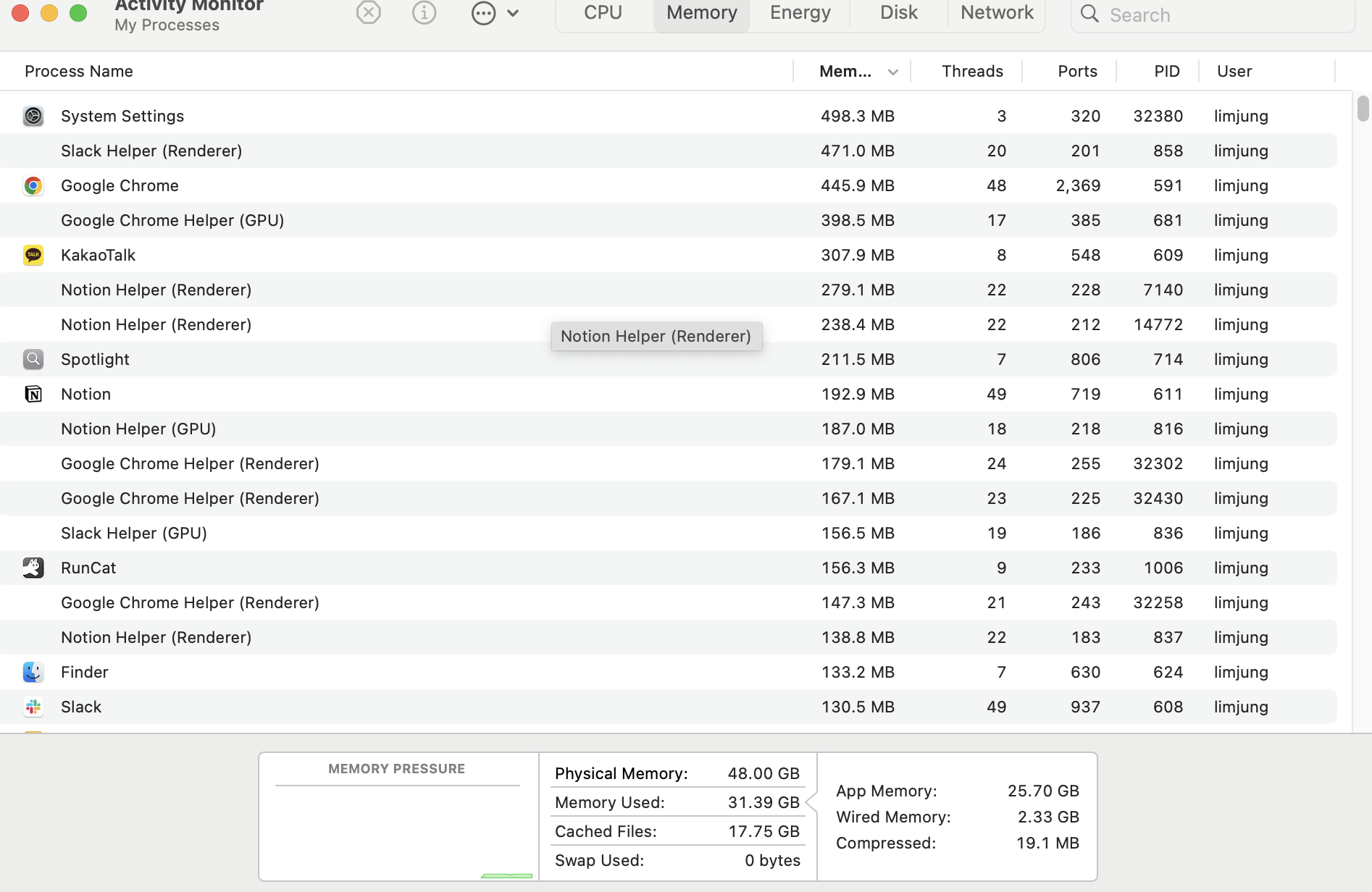Viewport: 1372px width, 892px height.
Task: Toggle Memory column sort order arrow
Action: (893, 72)
